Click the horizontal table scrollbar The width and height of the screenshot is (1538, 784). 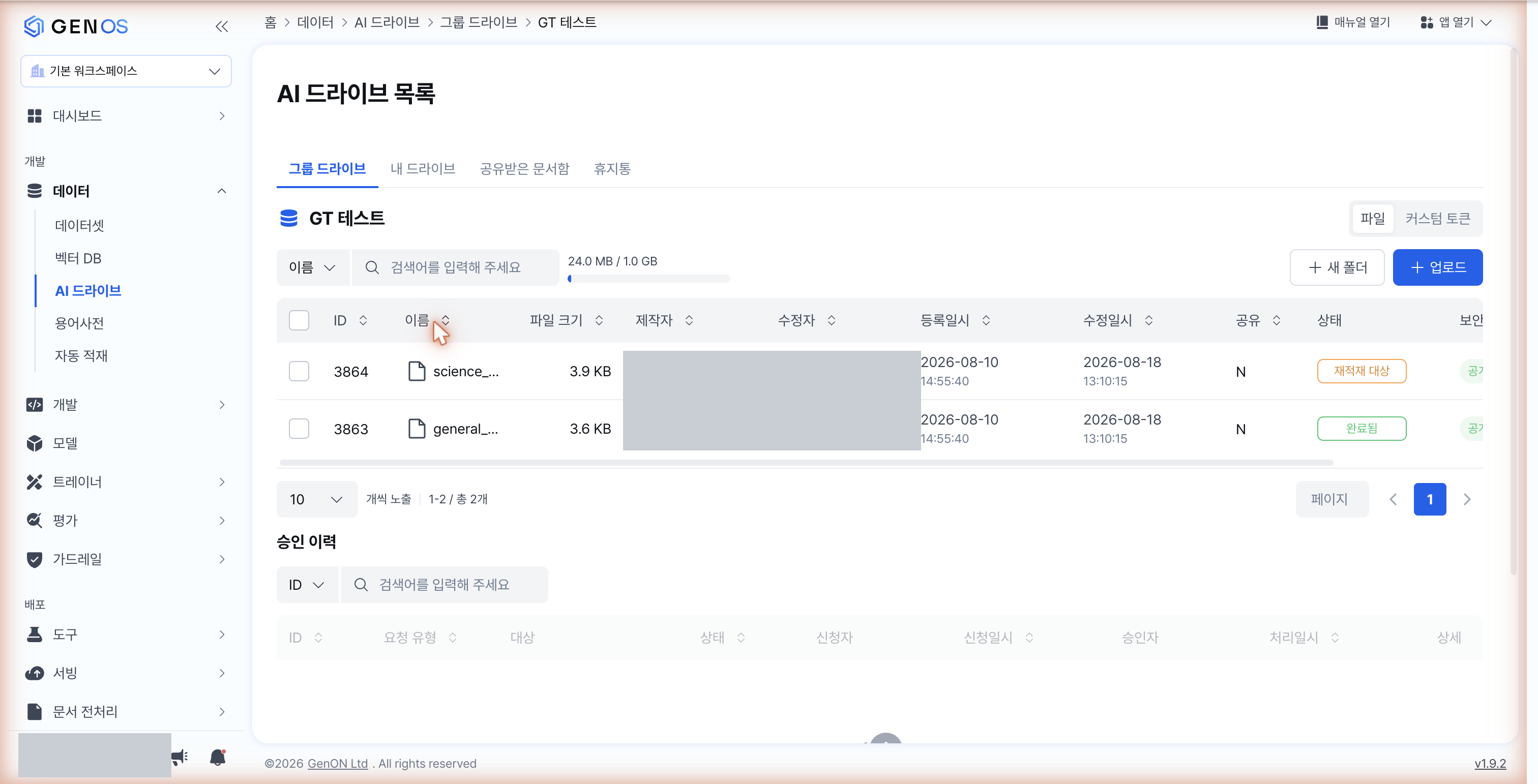point(806,462)
